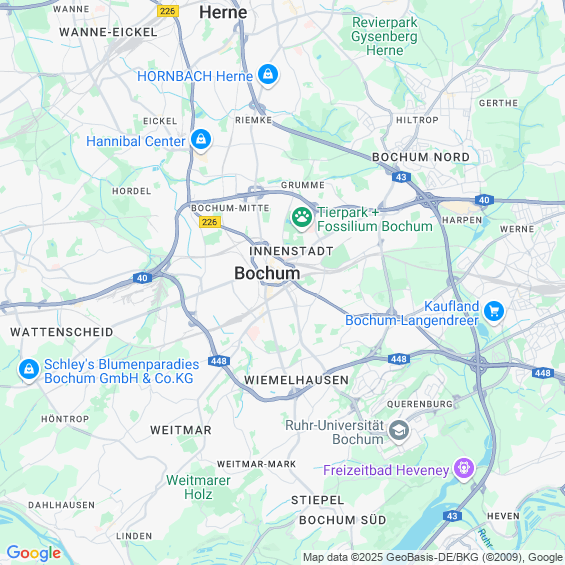Open the Google logo link
Image resolution: width=565 pixels, height=565 pixels.
tap(34, 553)
